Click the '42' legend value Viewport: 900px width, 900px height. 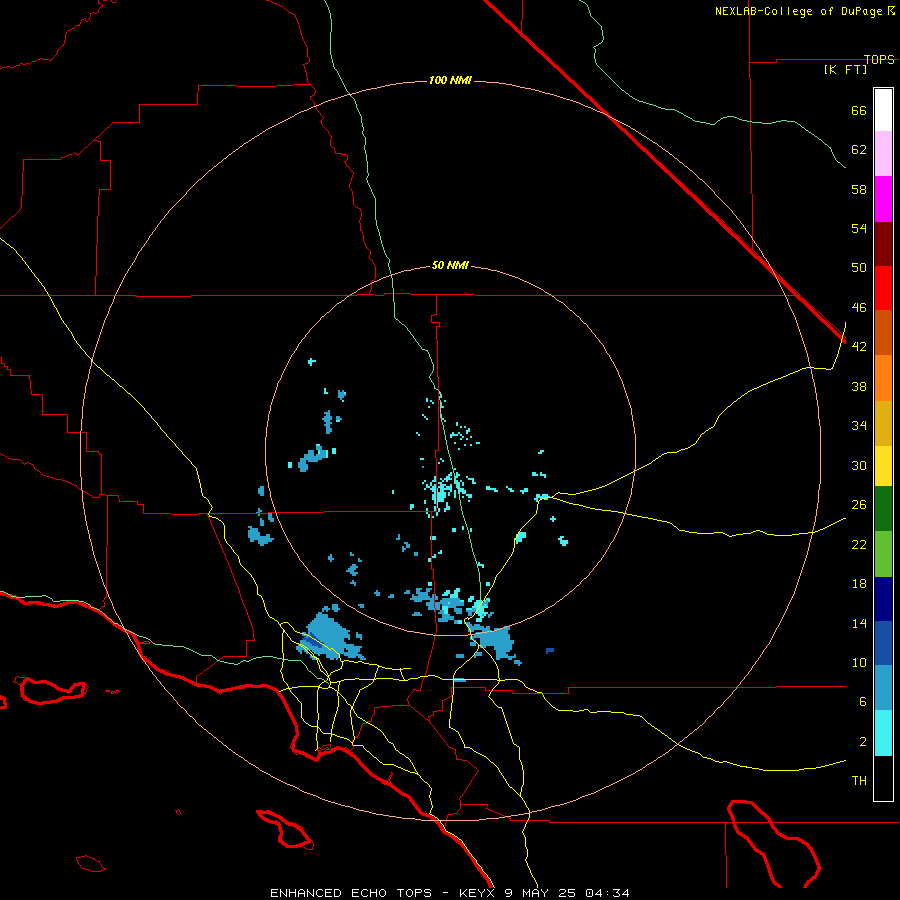[859, 347]
